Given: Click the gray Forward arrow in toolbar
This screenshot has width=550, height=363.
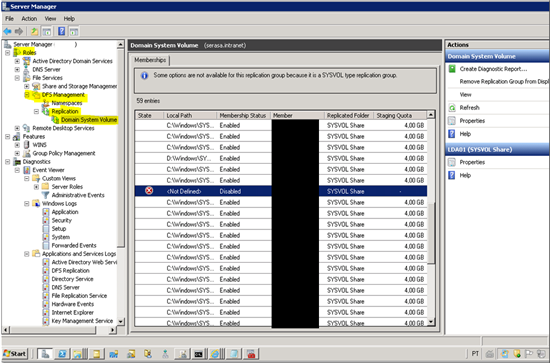Looking at the screenshot, I should [x=19, y=32].
